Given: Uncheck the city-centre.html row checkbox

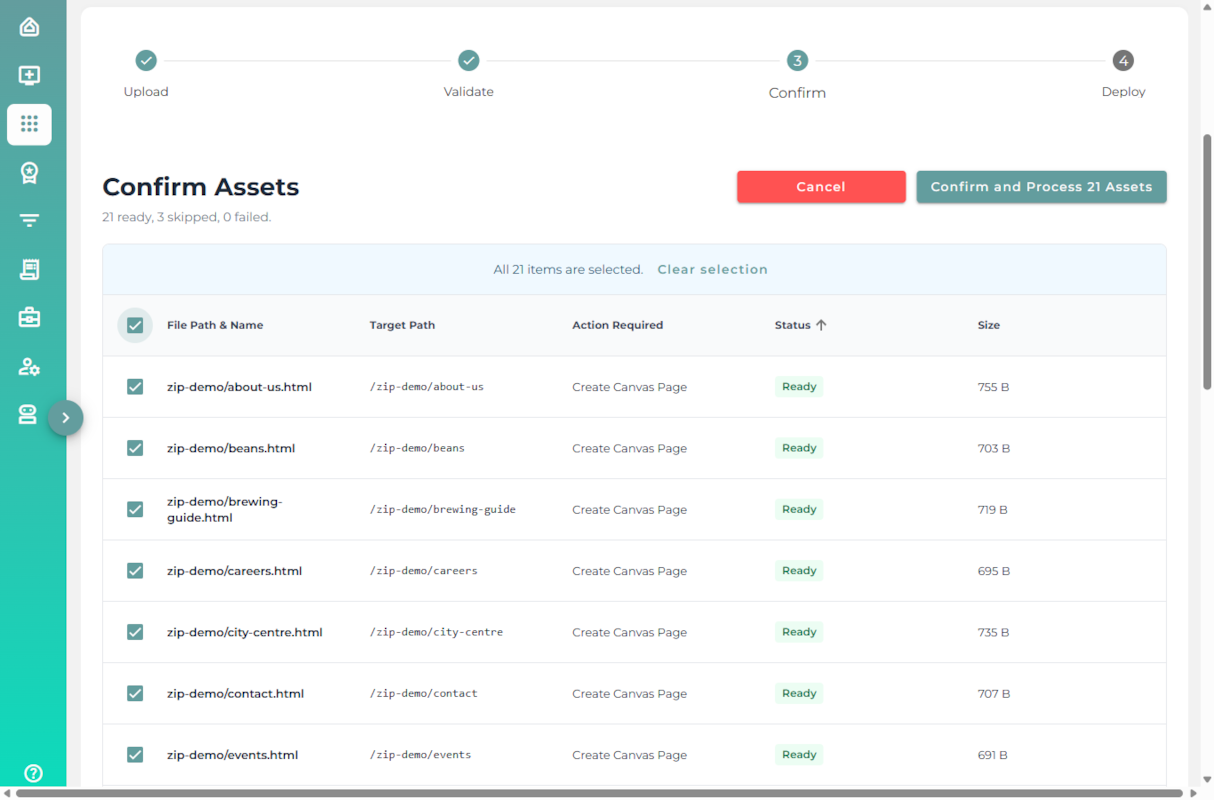Looking at the screenshot, I should point(135,632).
